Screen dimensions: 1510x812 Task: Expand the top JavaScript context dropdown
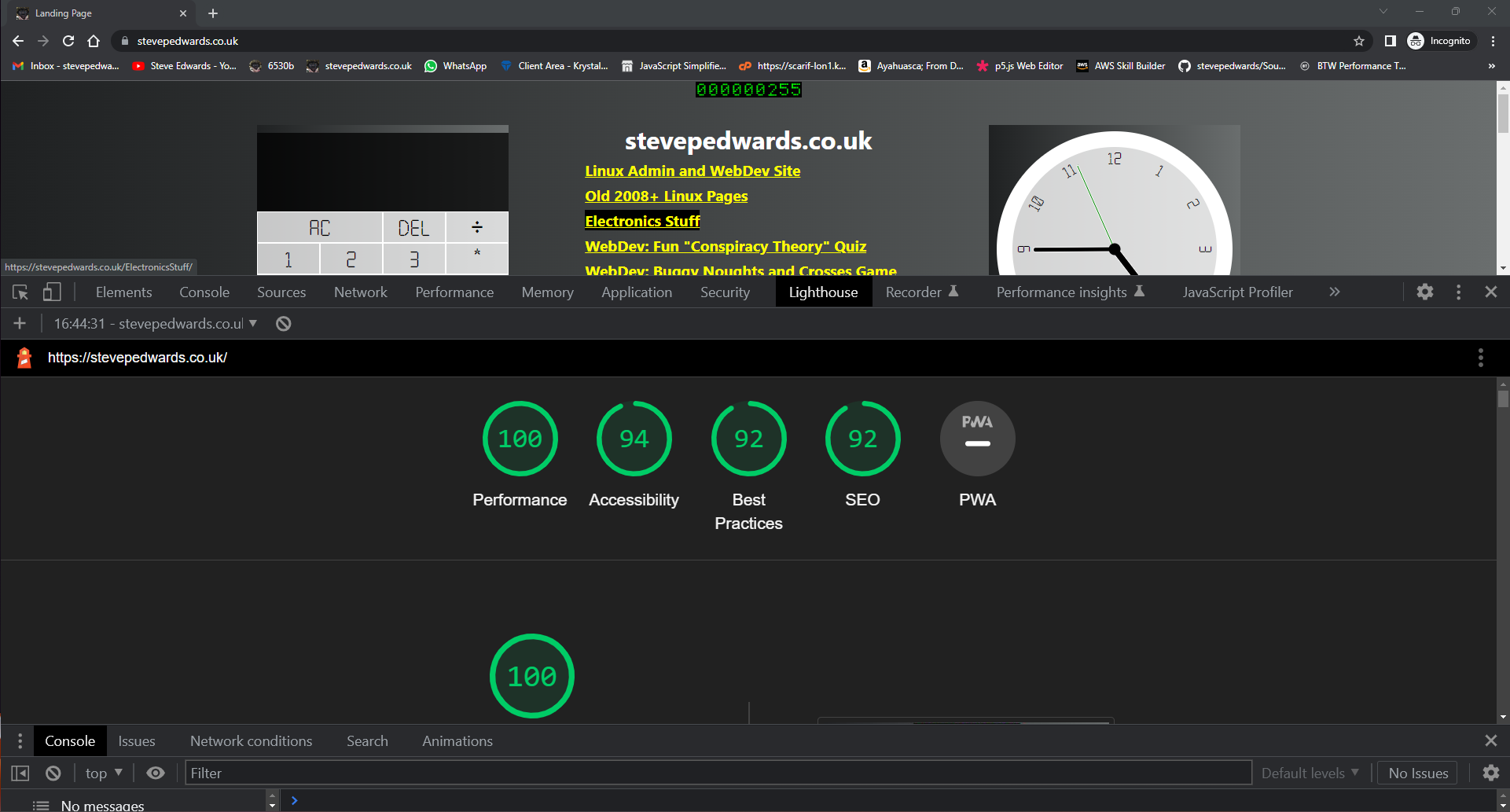[104, 773]
